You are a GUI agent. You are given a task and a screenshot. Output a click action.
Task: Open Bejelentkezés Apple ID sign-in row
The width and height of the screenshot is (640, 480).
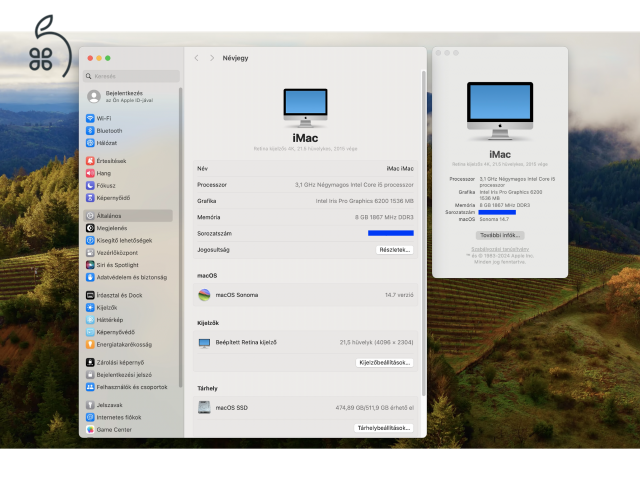click(130, 97)
